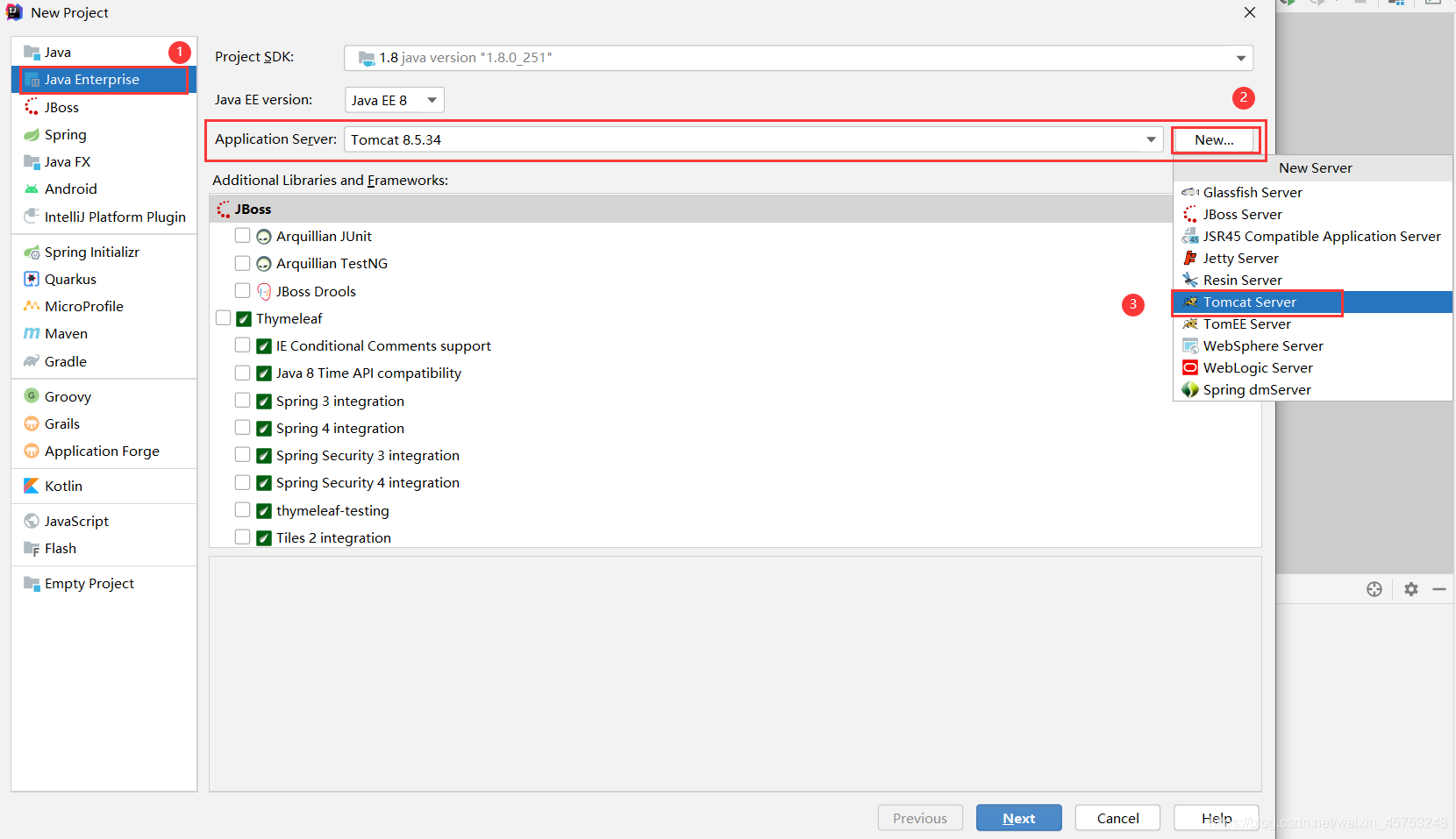The height and width of the screenshot is (839, 1456).
Task: Choose Tomcat Server from New Server menu
Action: [x=1312, y=302]
